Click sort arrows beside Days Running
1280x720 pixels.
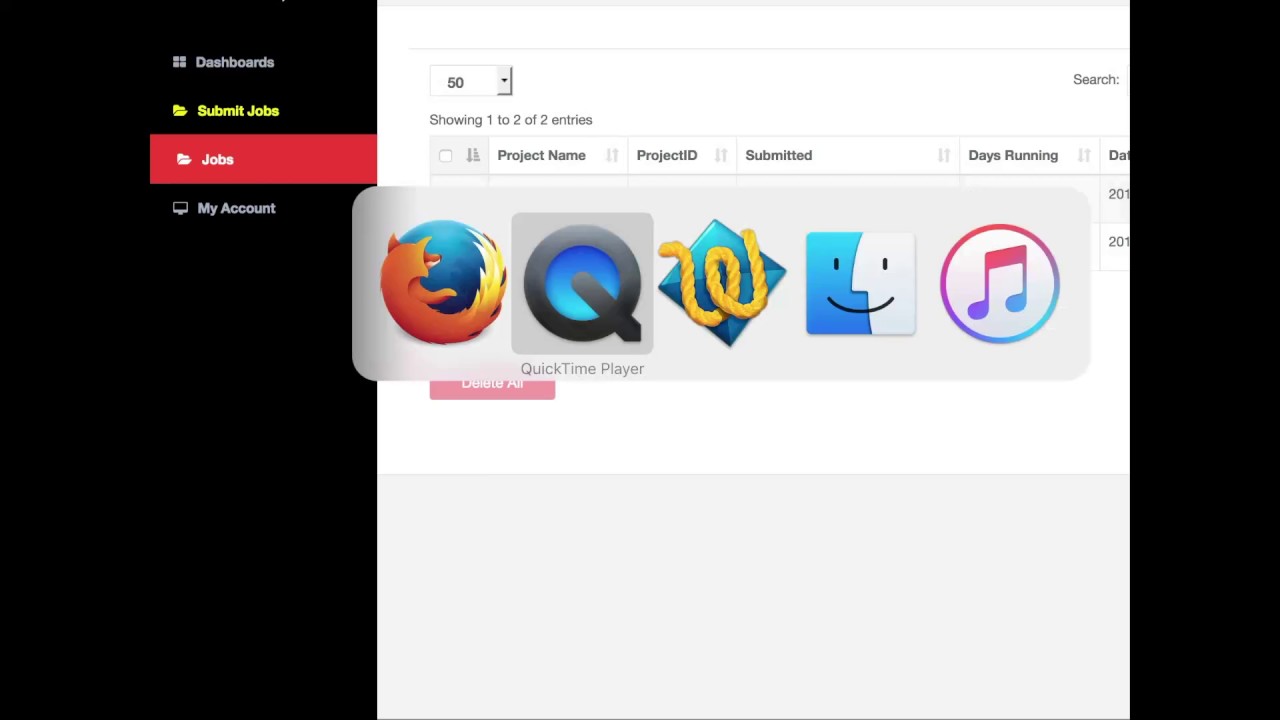pyautogui.click(x=1084, y=156)
